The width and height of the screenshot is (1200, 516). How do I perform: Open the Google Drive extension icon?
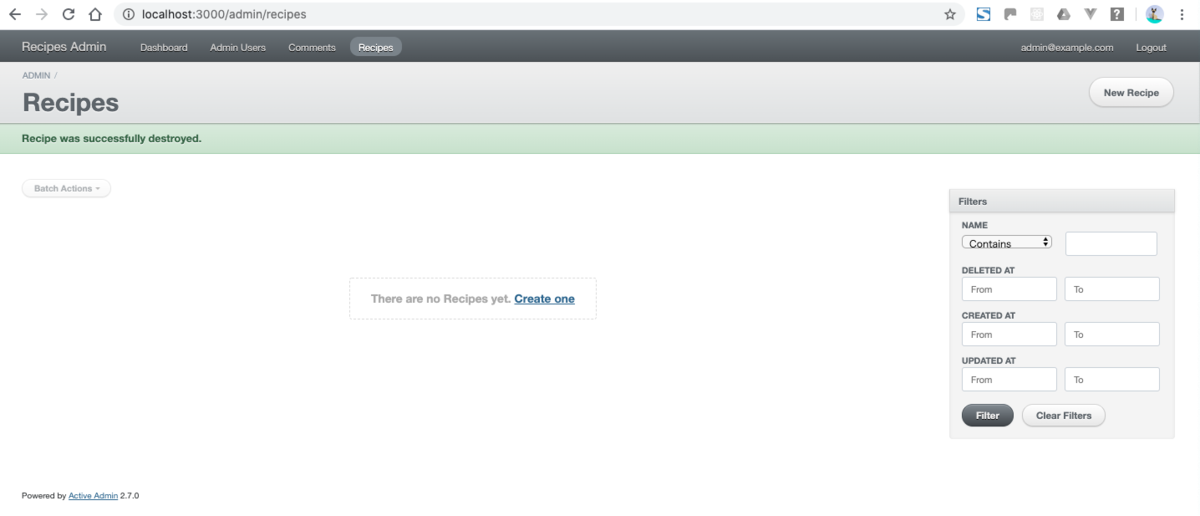point(1064,15)
